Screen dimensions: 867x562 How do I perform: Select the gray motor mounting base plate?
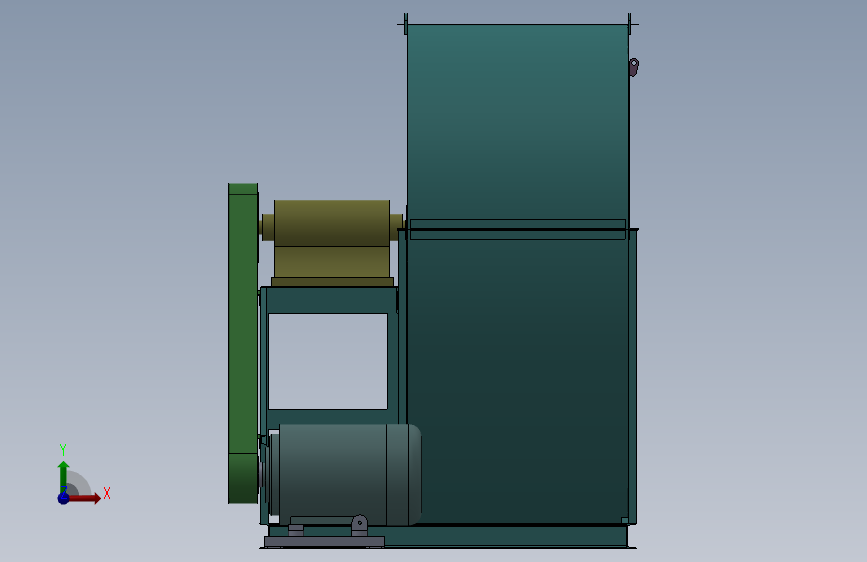[324, 542]
